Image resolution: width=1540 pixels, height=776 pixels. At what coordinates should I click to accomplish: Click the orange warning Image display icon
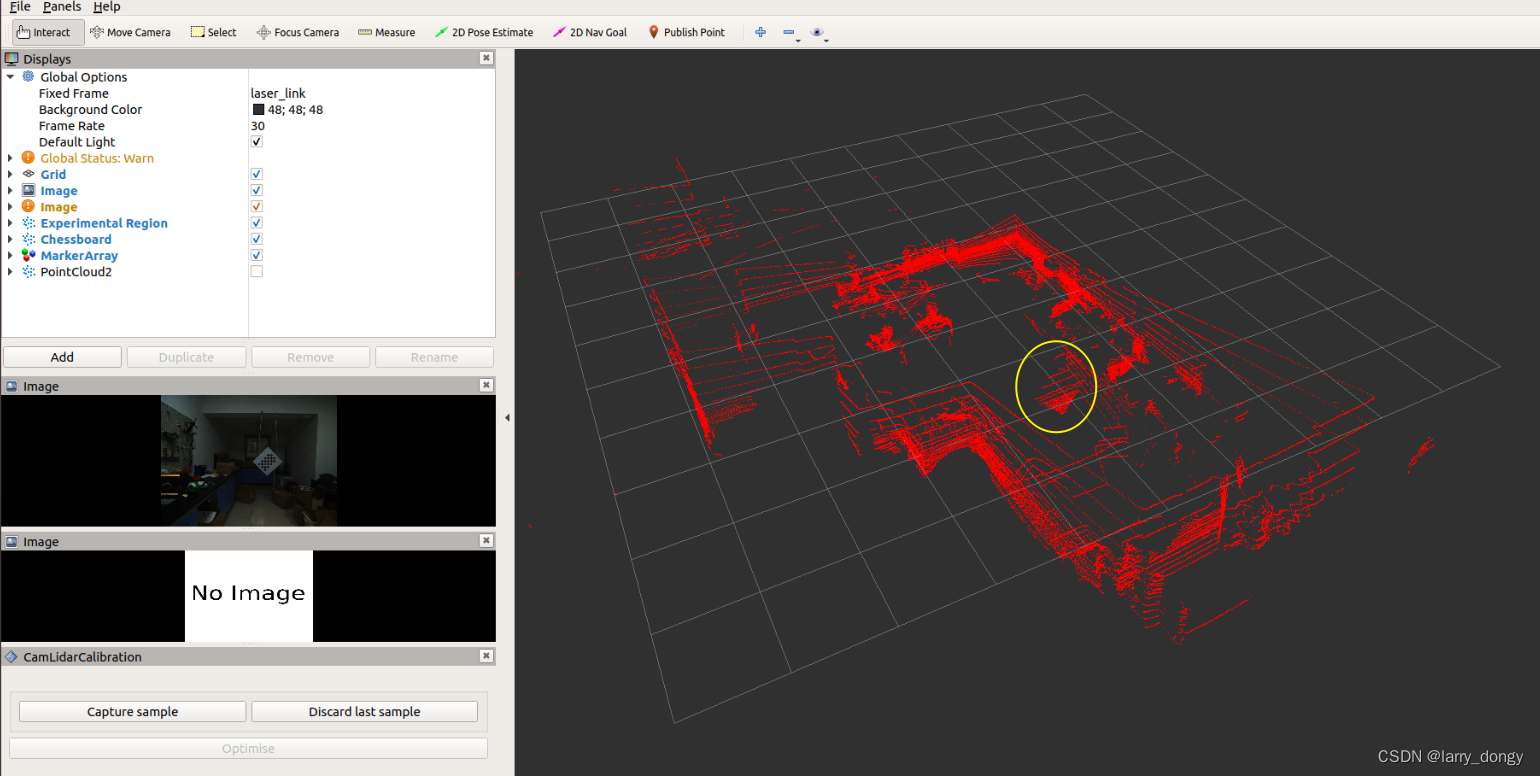pos(28,206)
